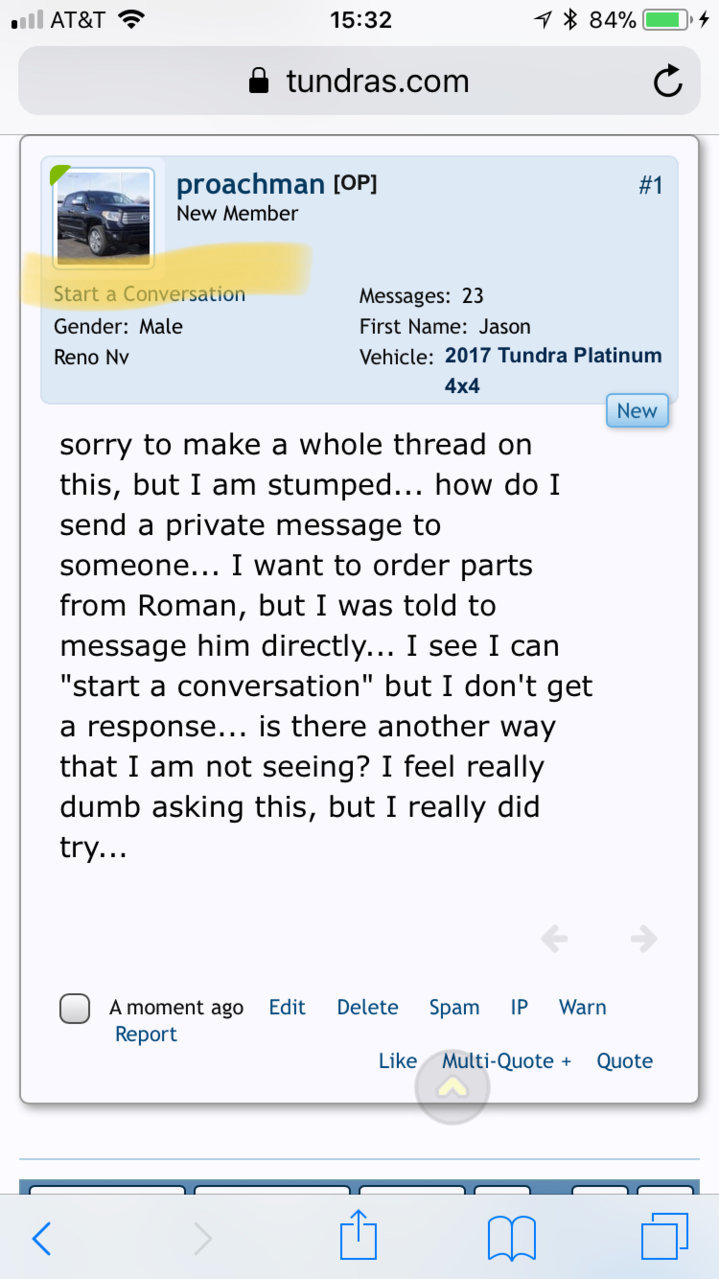Image resolution: width=719 pixels, height=1279 pixels.
Task: Open the Safari tabs overview icon
Action: tap(665, 1237)
